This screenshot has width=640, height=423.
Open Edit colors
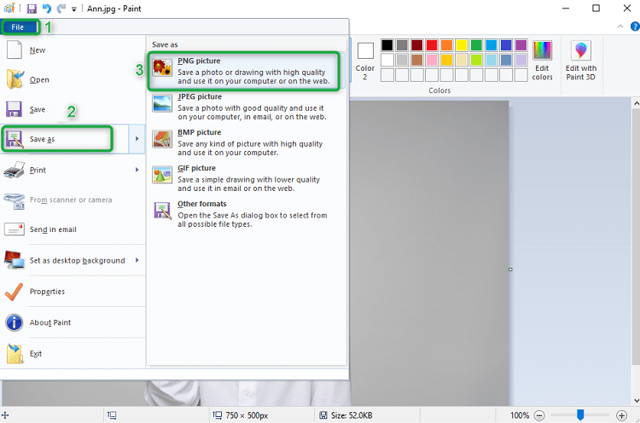pyautogui.click(x=542, y=60)
